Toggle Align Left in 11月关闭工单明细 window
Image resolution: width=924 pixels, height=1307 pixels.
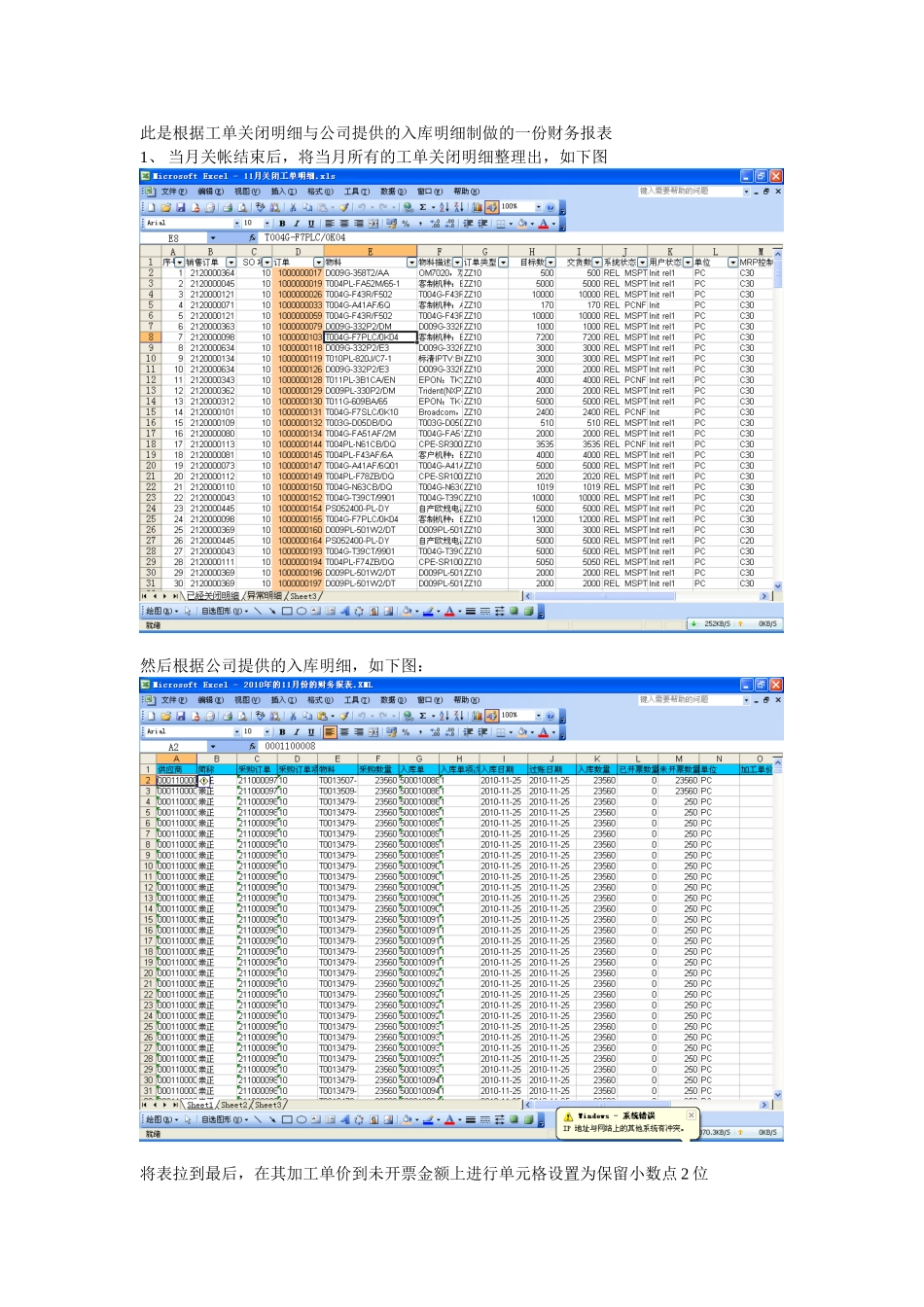330,224
